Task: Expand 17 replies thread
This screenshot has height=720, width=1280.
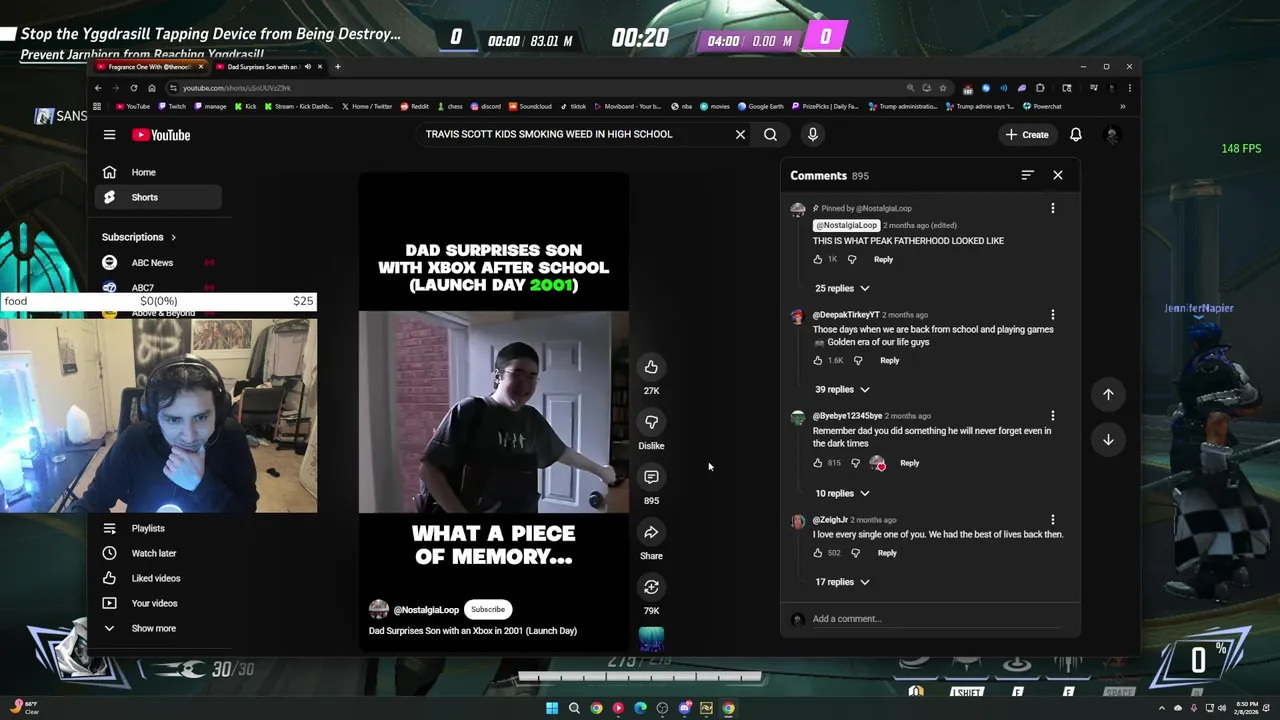Action: 842,582
